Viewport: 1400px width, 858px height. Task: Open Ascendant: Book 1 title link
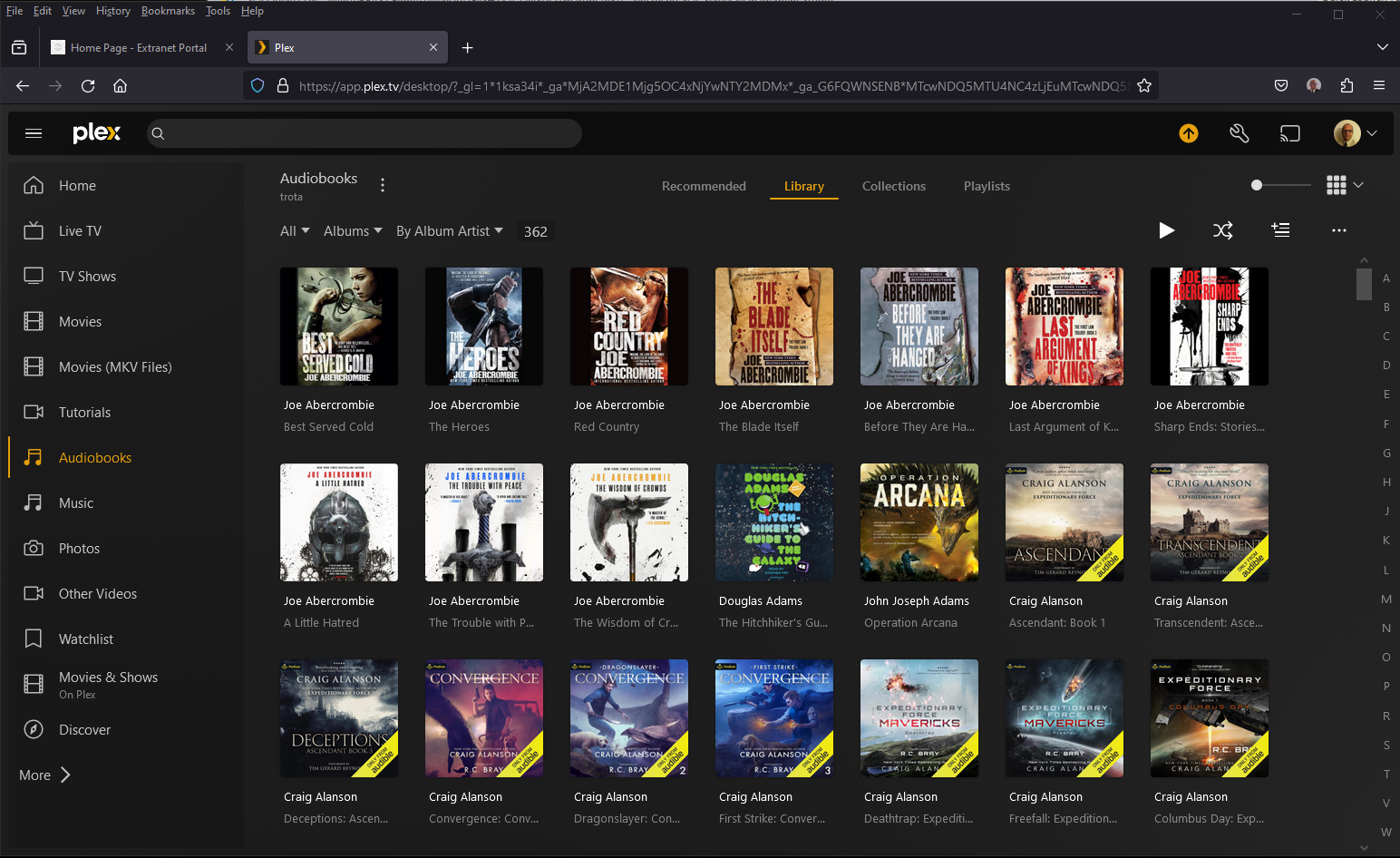click(1057, 623)
